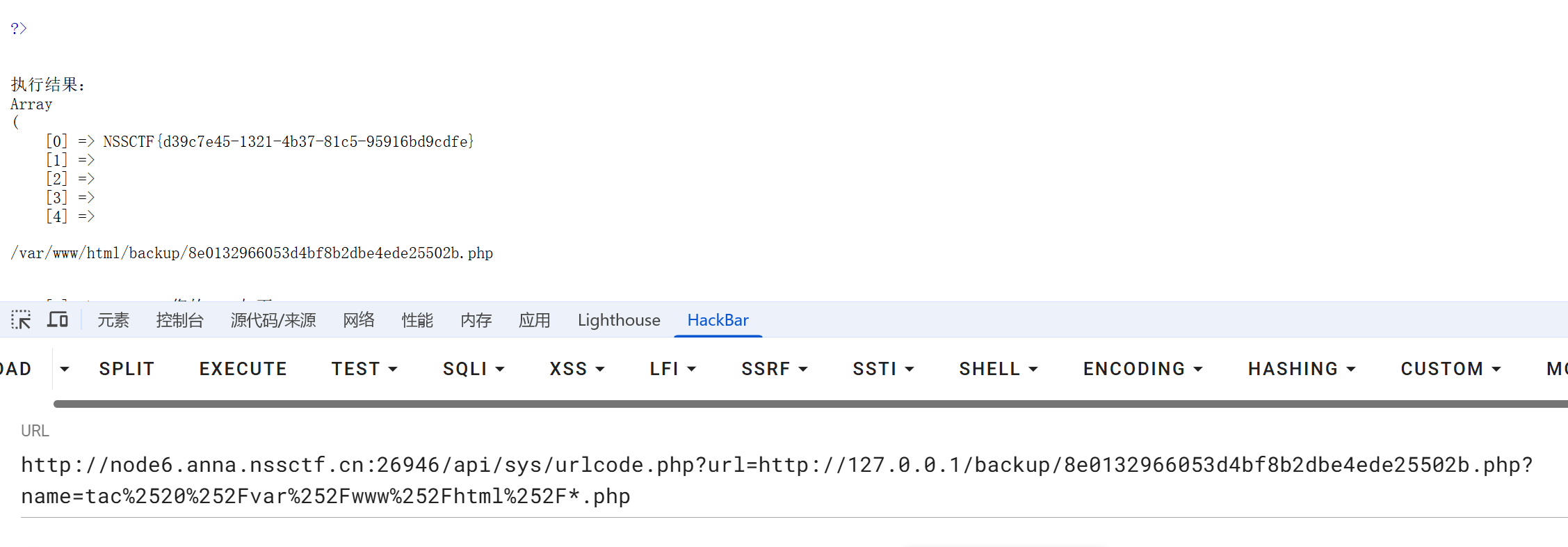Expand the SSRF dropdown
Screen dimensions: 1568x547
tap(775, 369)
